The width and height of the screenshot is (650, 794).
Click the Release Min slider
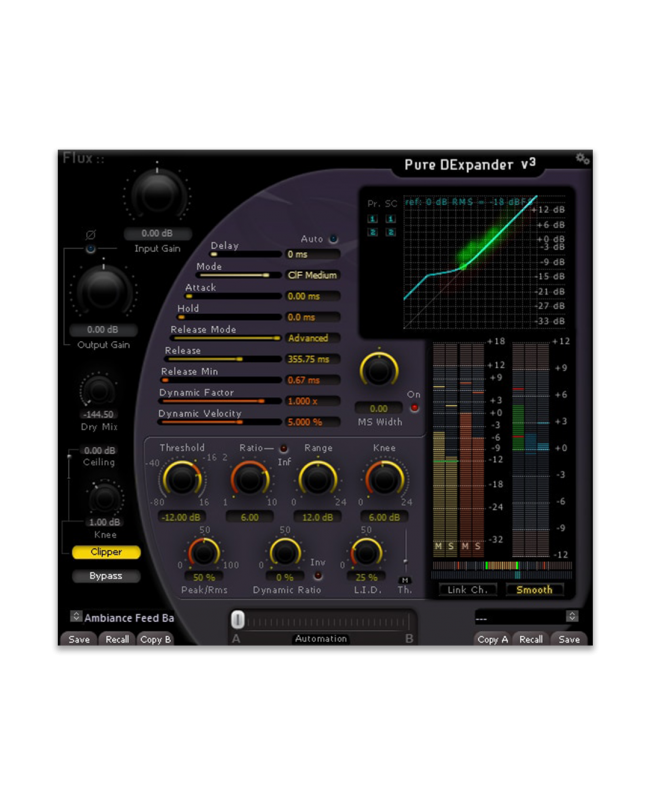coord(221,380)
